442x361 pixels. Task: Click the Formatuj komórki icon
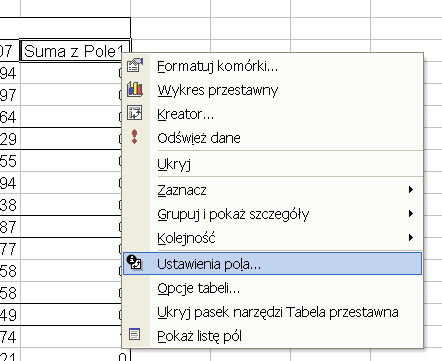(135, 65)
